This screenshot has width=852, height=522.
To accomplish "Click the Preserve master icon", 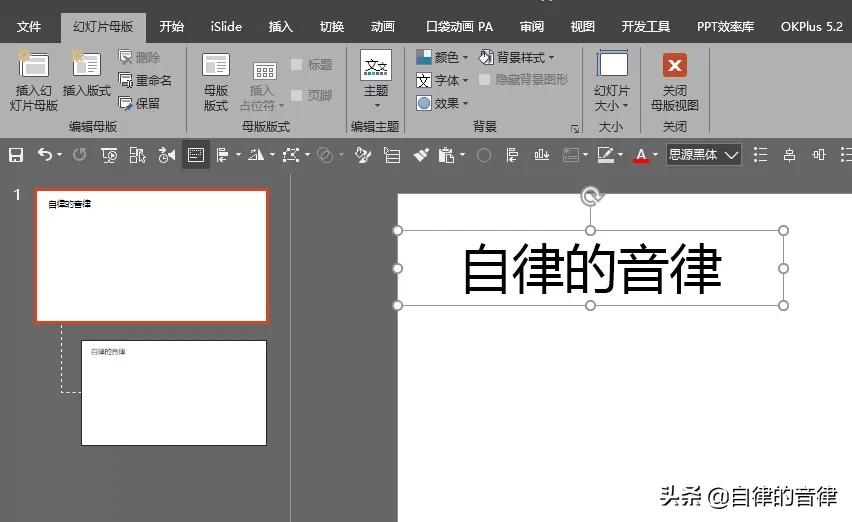I will (x=139, y=103).
